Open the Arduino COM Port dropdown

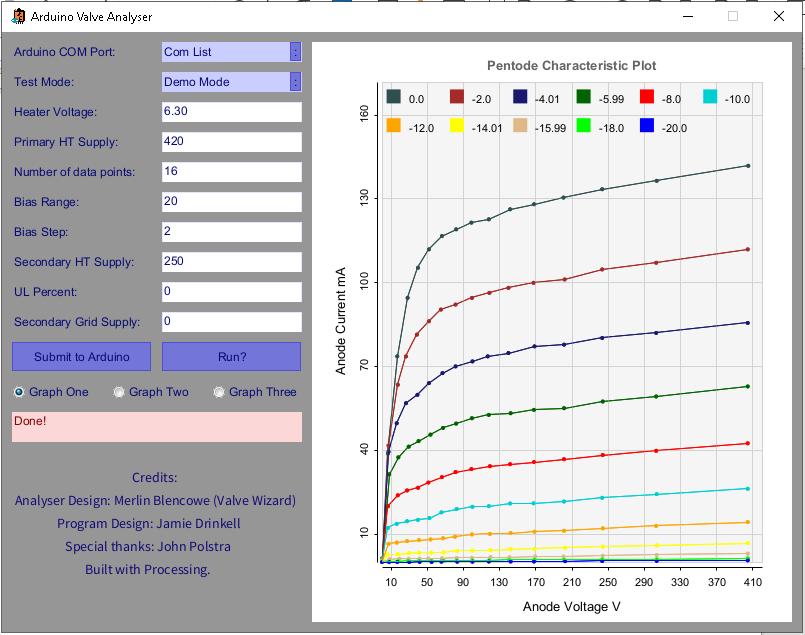295,52
